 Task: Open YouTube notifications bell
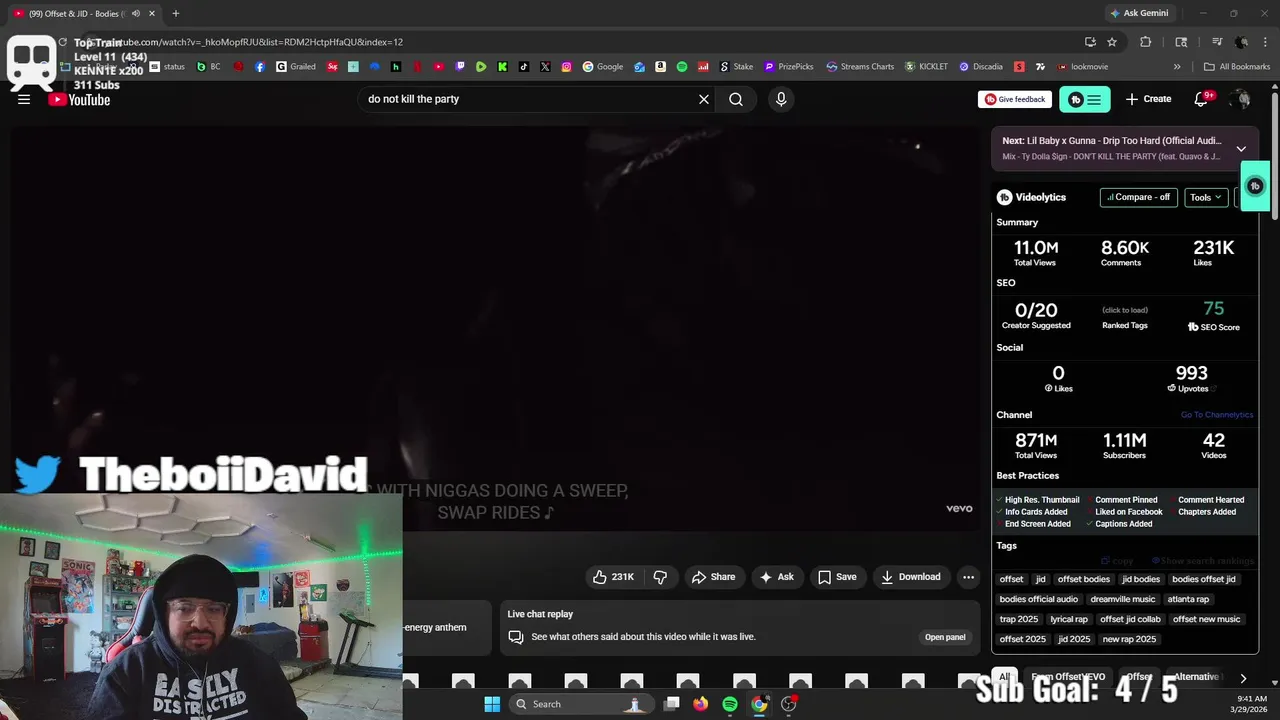(1202, 98)
